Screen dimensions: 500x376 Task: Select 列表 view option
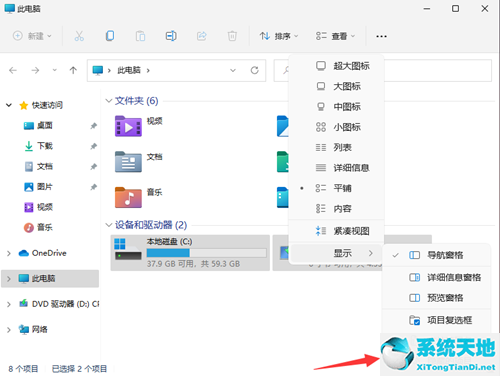336,147
